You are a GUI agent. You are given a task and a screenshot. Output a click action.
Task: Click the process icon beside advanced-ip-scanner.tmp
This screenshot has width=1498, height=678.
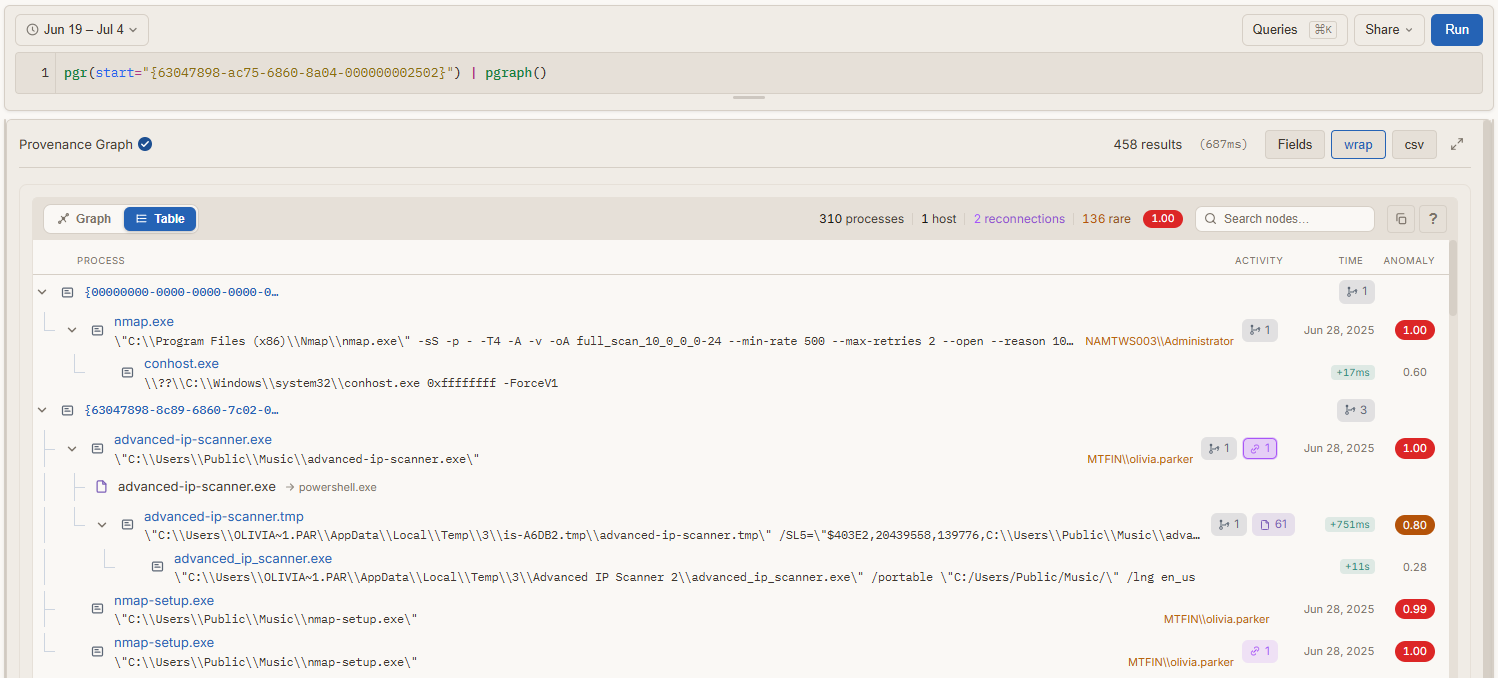click(x=127, y=524)
